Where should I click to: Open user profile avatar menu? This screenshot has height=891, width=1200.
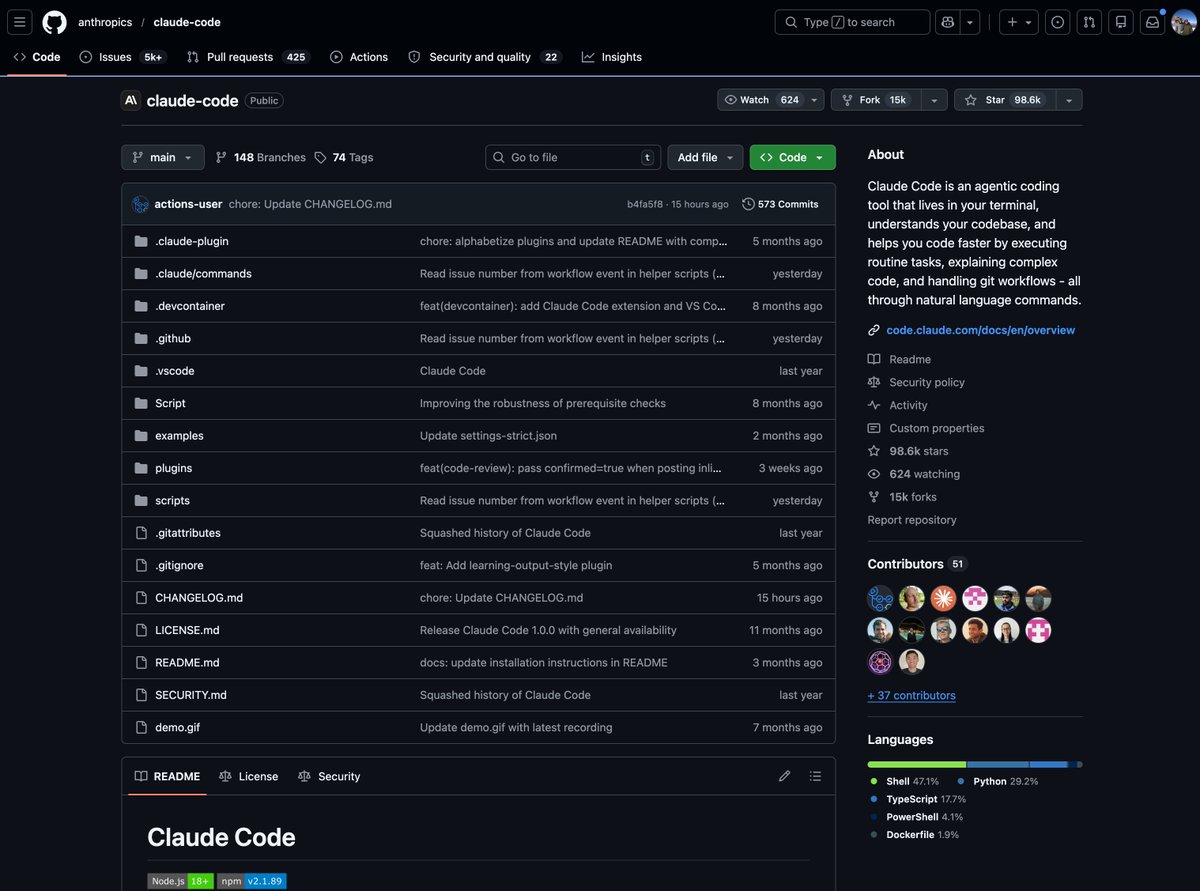pyautogui.click(x=1184, y=22)
